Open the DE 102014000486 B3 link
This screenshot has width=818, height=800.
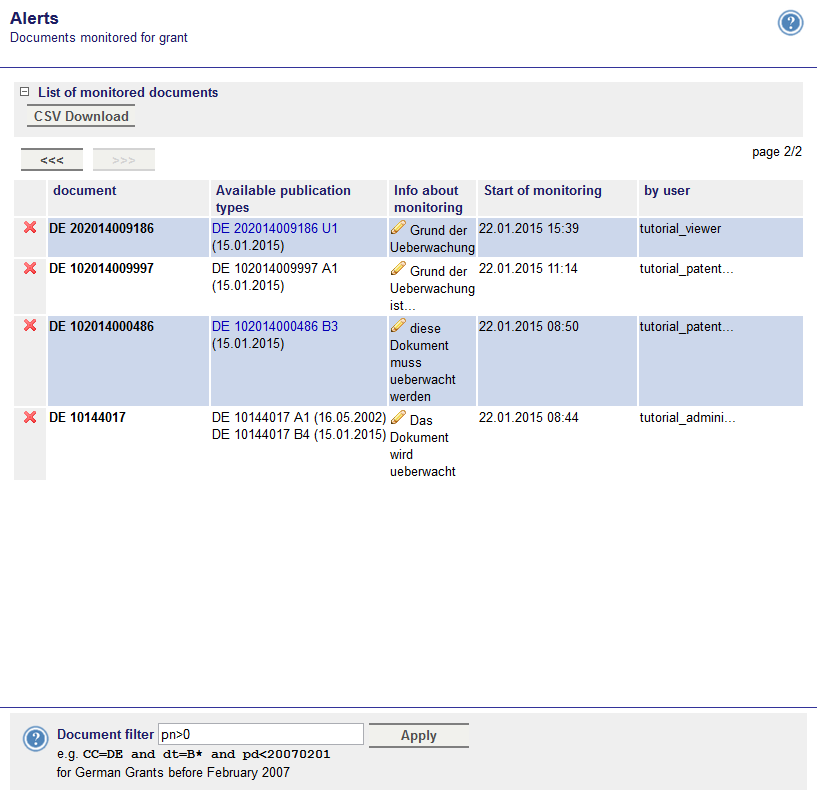click(275, 326)
